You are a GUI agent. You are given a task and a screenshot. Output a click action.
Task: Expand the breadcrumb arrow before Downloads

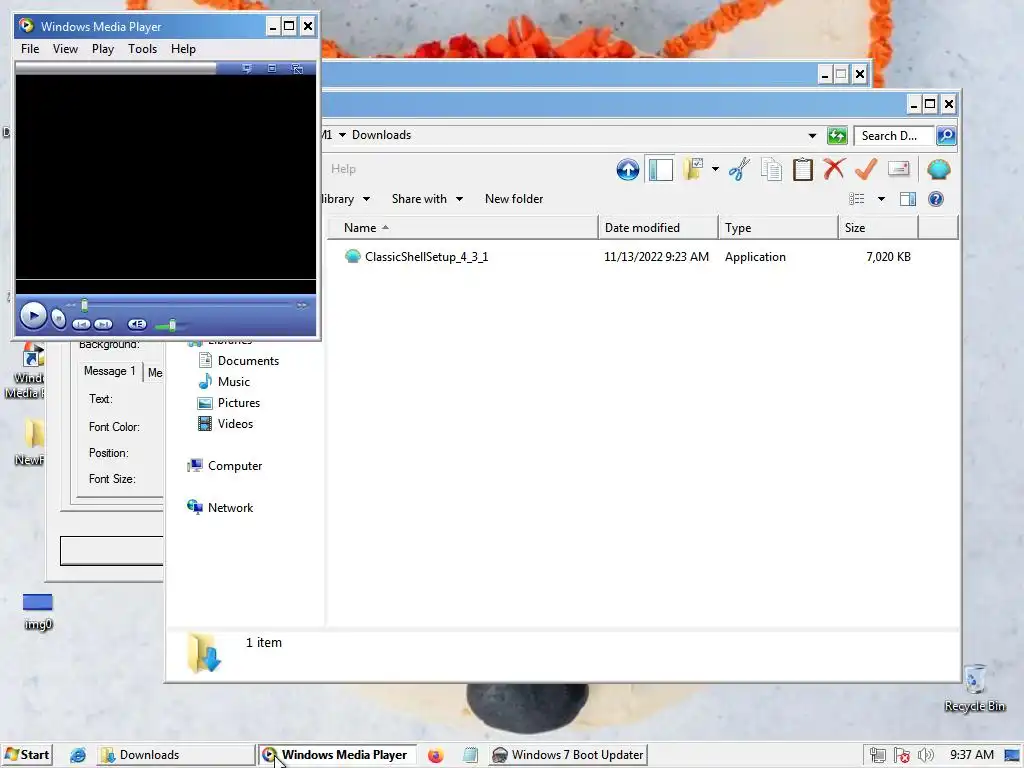[x=342, y=135]
